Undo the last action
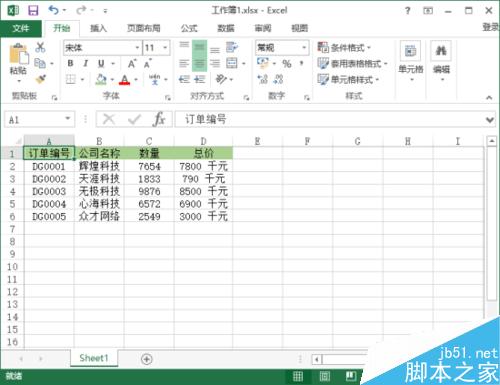Image resolution: width=500 pixels, height=385 pixels. 54,10
